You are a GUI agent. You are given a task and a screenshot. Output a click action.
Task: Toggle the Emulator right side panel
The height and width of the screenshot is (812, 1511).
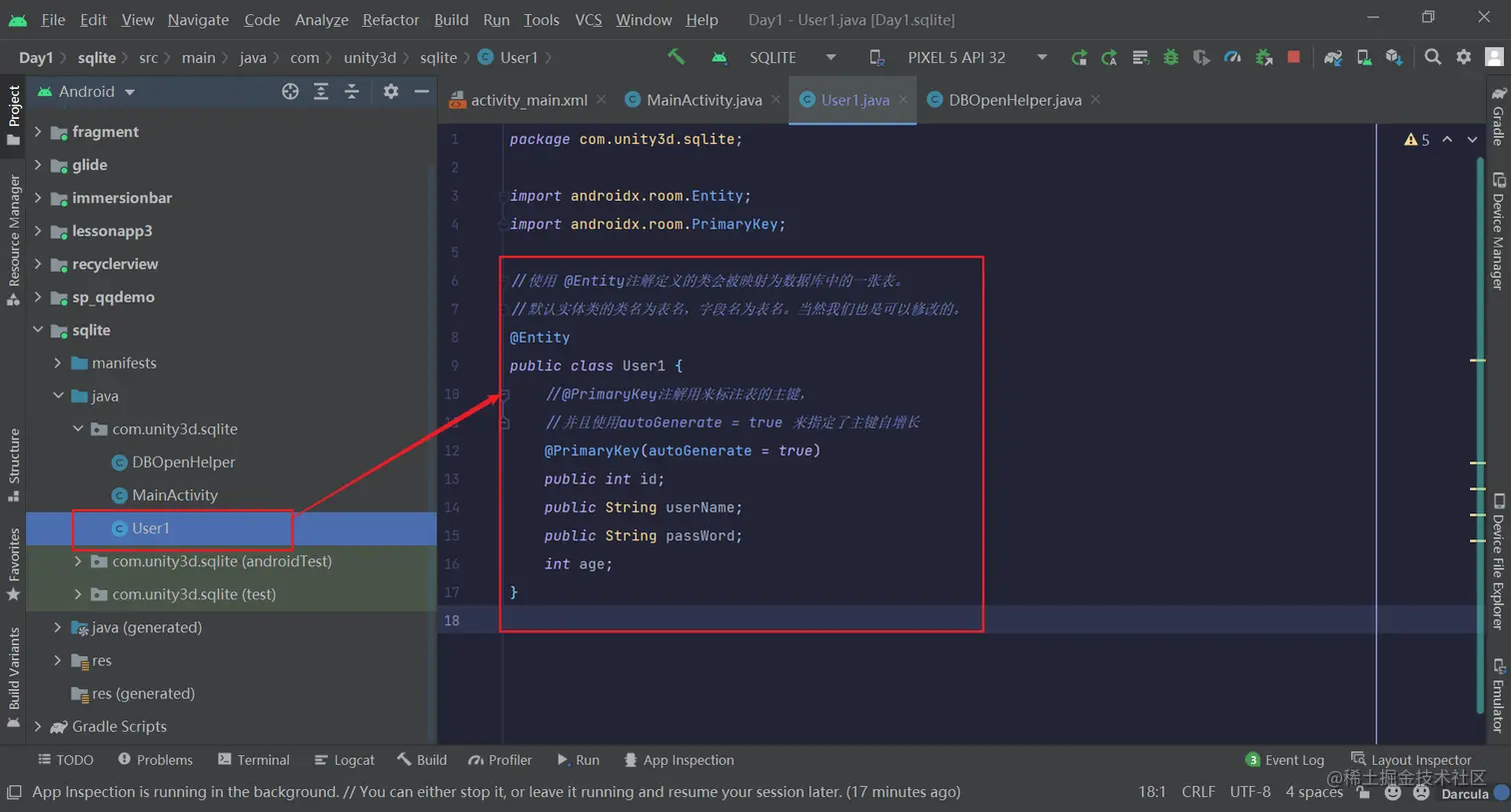click(1498, 695)
